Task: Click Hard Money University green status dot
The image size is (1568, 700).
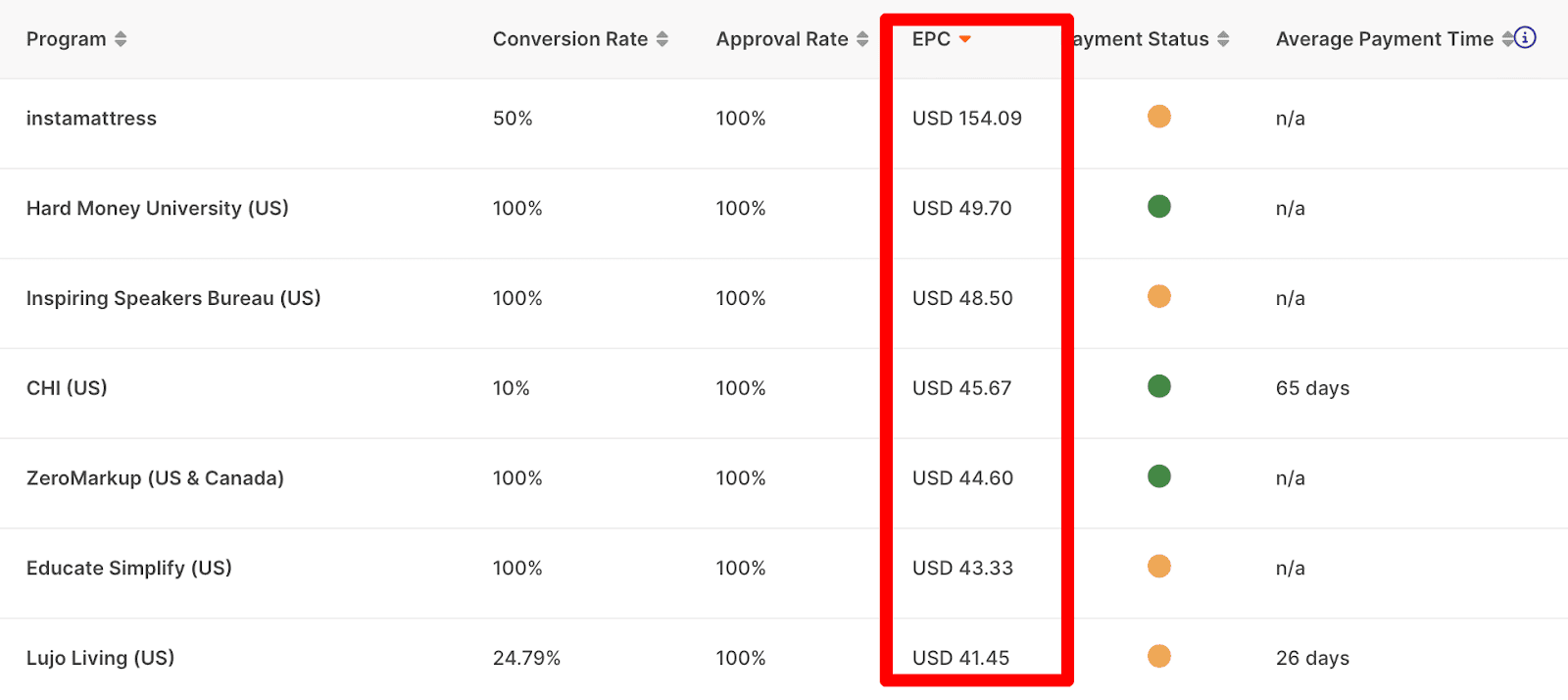Action: [x=1159, y=207]
